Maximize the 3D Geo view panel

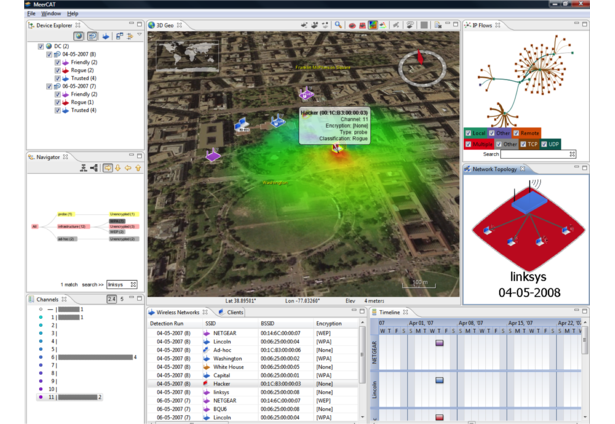pyautogui.click(x=455, y=25)
